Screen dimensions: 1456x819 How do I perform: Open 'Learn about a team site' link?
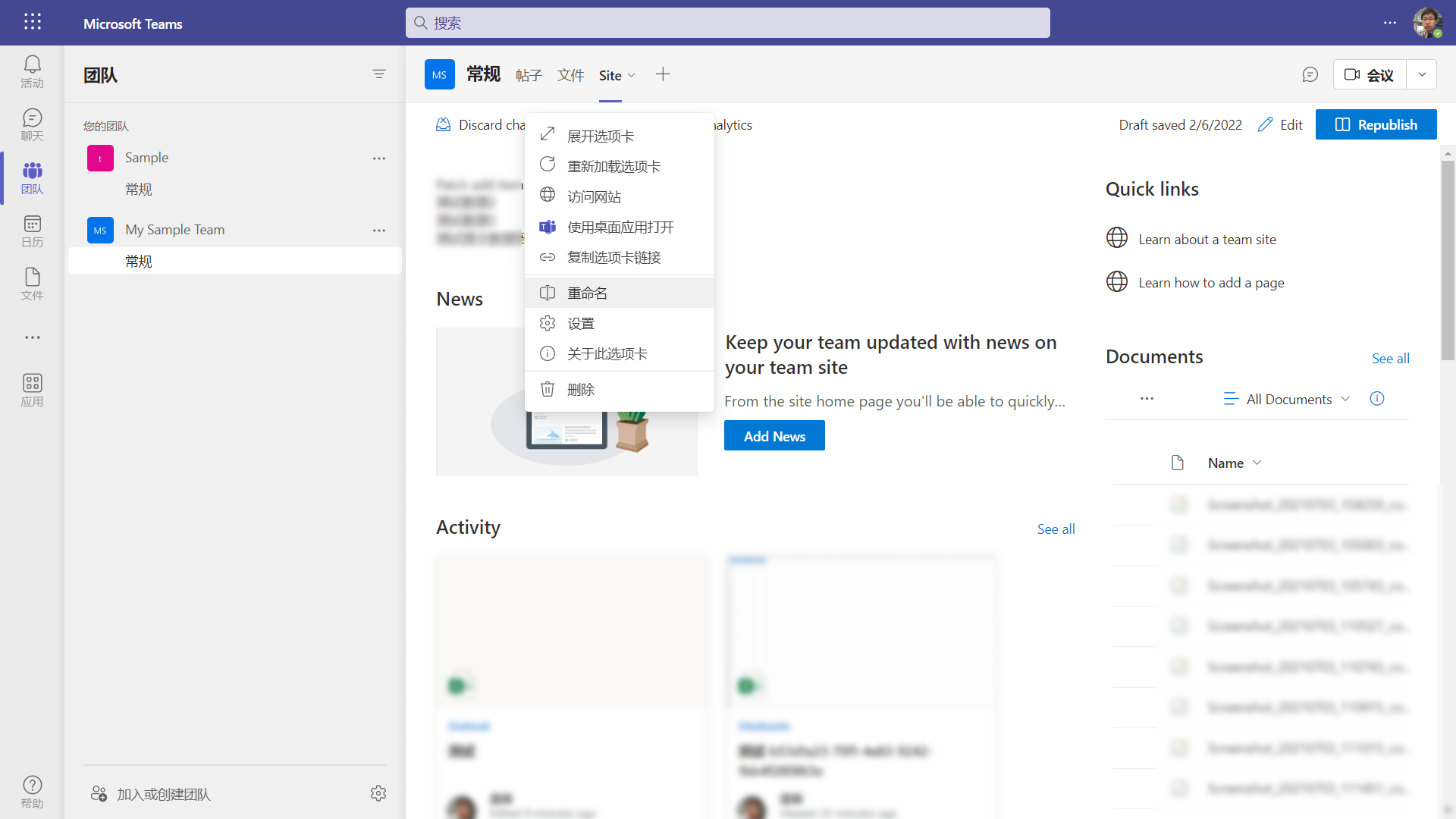click(x=1207, y=239)
